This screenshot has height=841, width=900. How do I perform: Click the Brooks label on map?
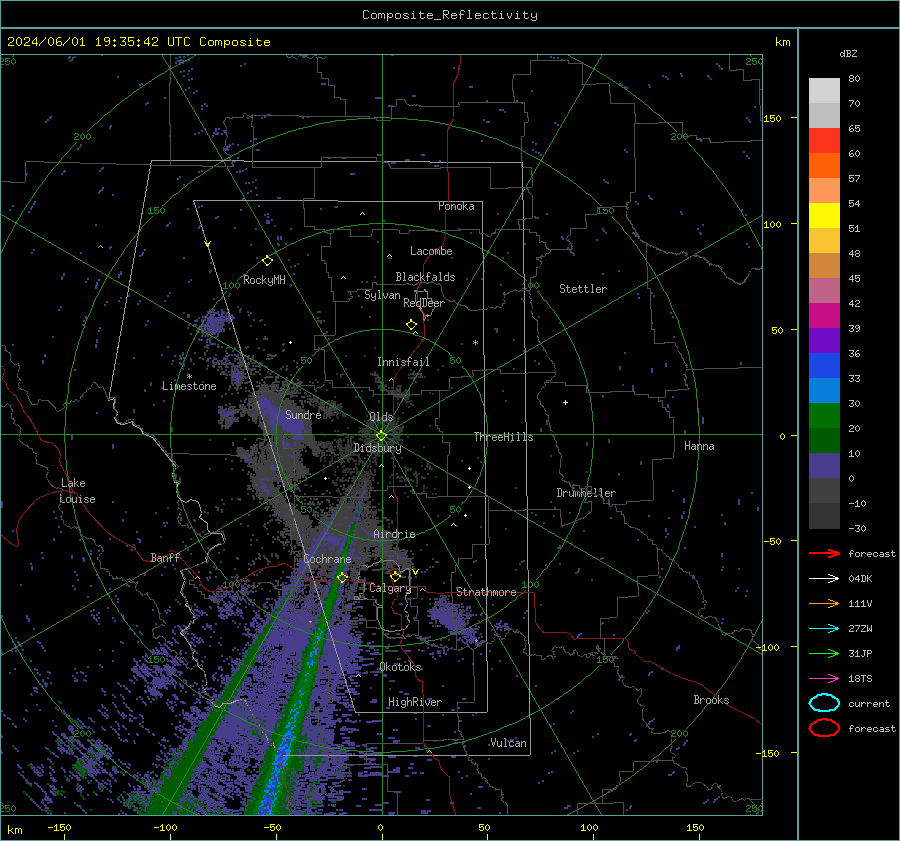(711, 700)
